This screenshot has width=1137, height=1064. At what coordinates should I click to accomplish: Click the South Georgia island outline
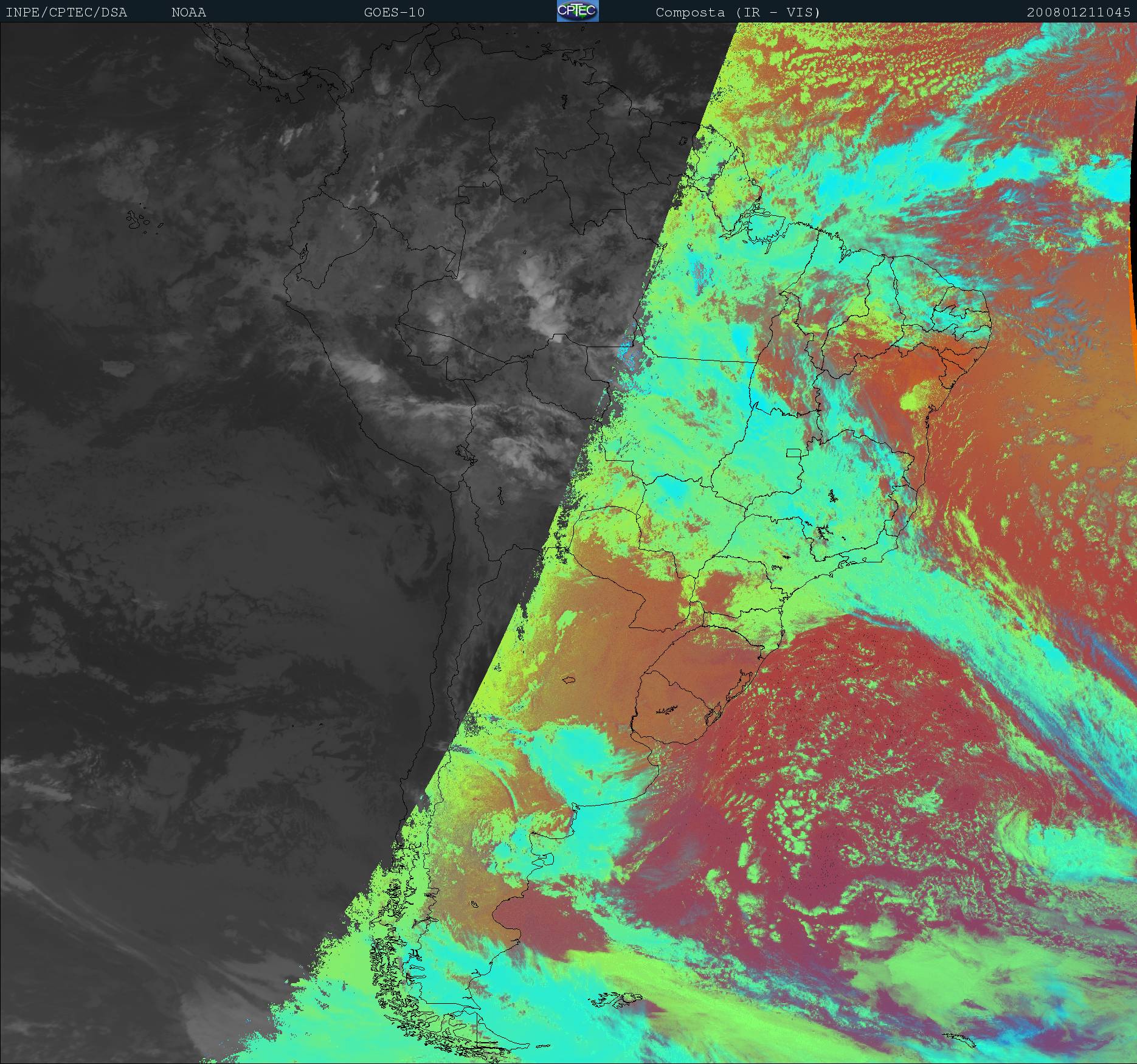pos(961,1038)
